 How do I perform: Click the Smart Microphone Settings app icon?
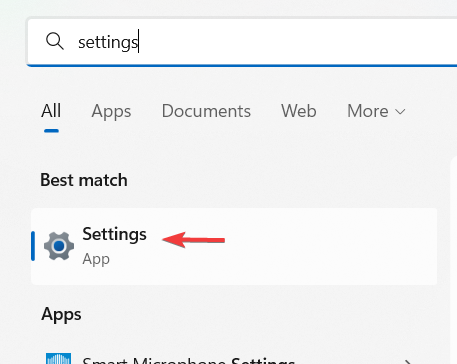point(58,359)
